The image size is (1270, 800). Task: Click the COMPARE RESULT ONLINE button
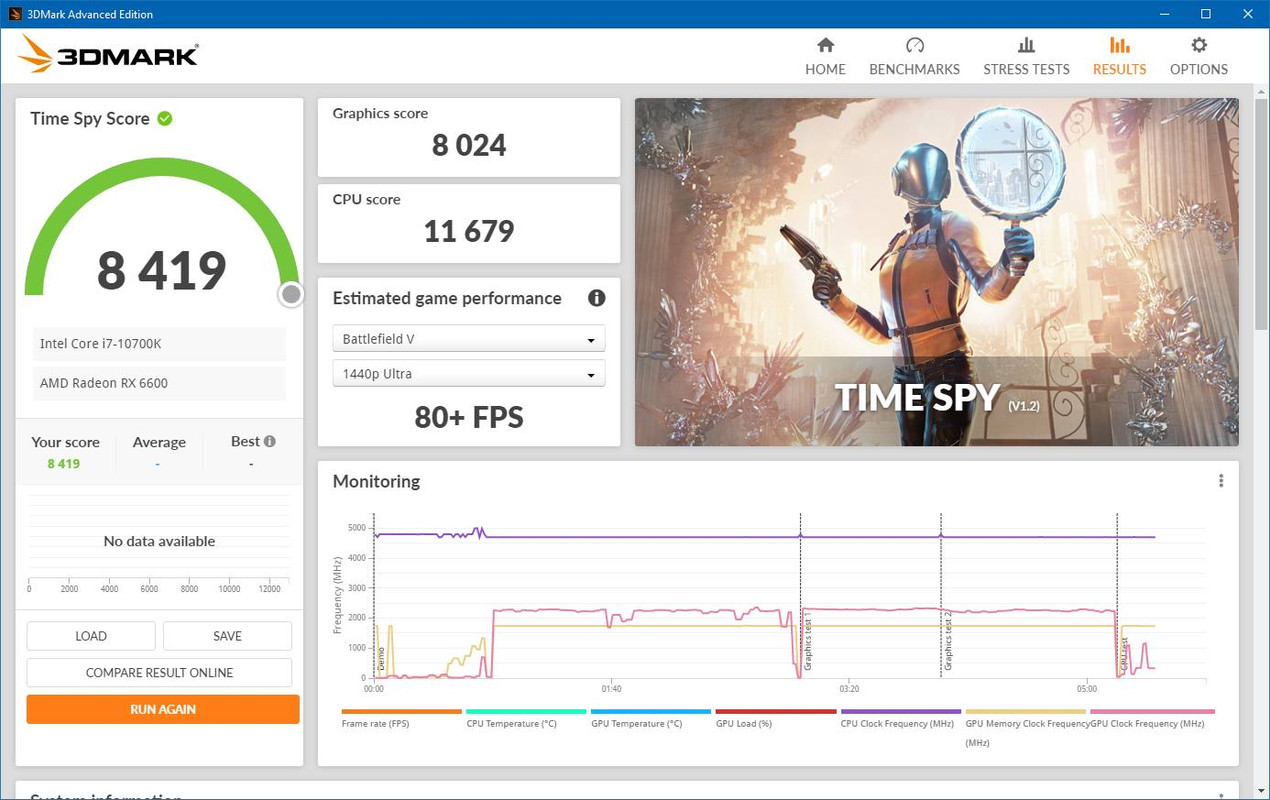[x=159, y=672]
